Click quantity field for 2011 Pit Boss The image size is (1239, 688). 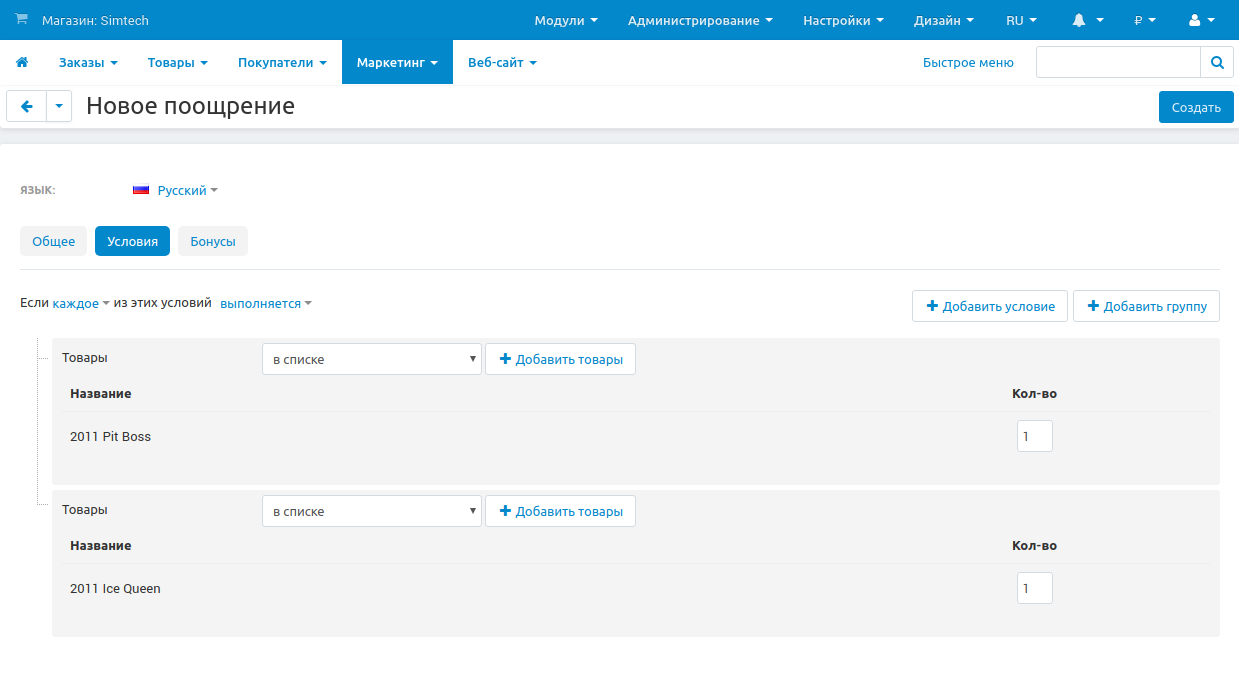tap(1034, 436)
